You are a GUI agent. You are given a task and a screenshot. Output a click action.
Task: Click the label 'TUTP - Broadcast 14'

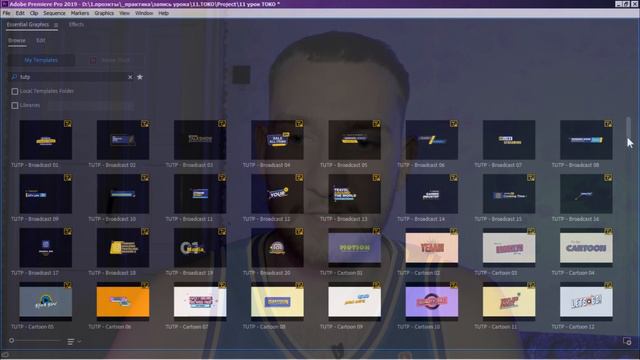tap(421, 219)
